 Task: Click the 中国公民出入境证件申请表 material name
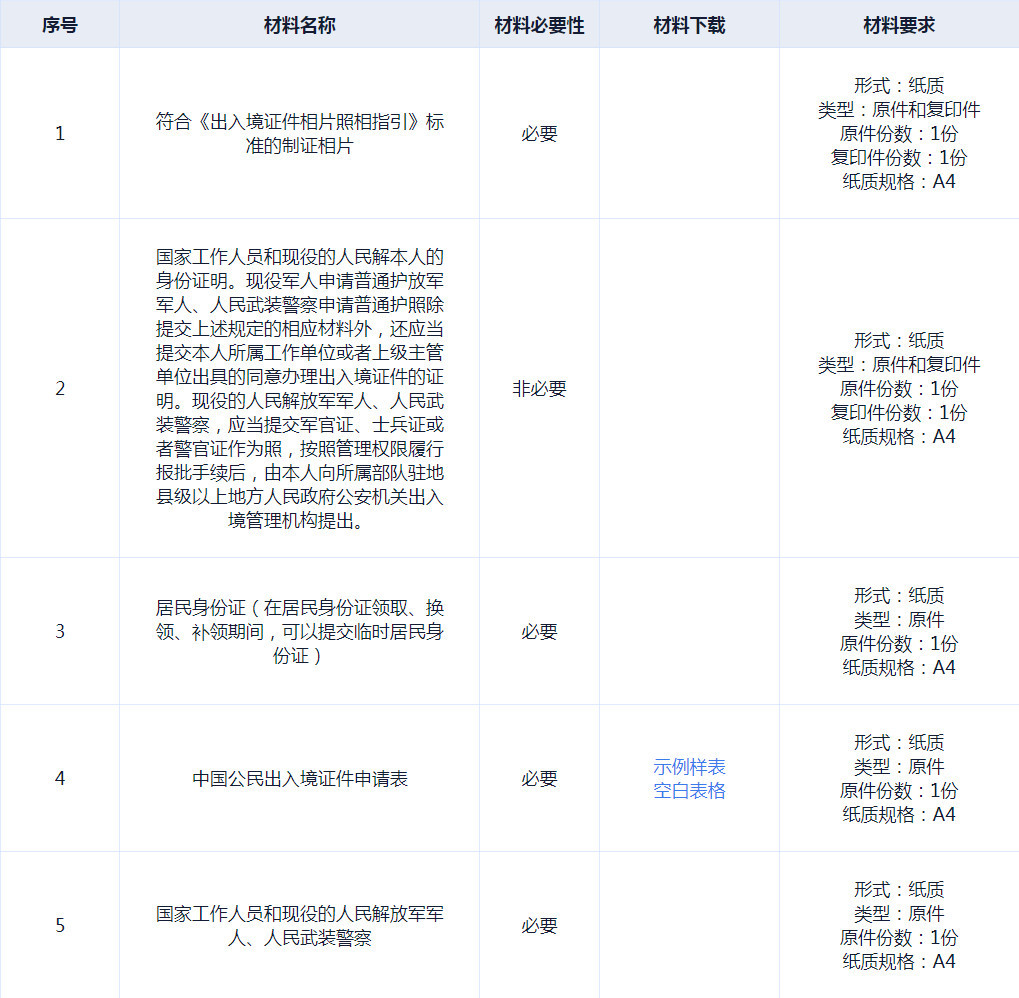(x=299, y=778)
